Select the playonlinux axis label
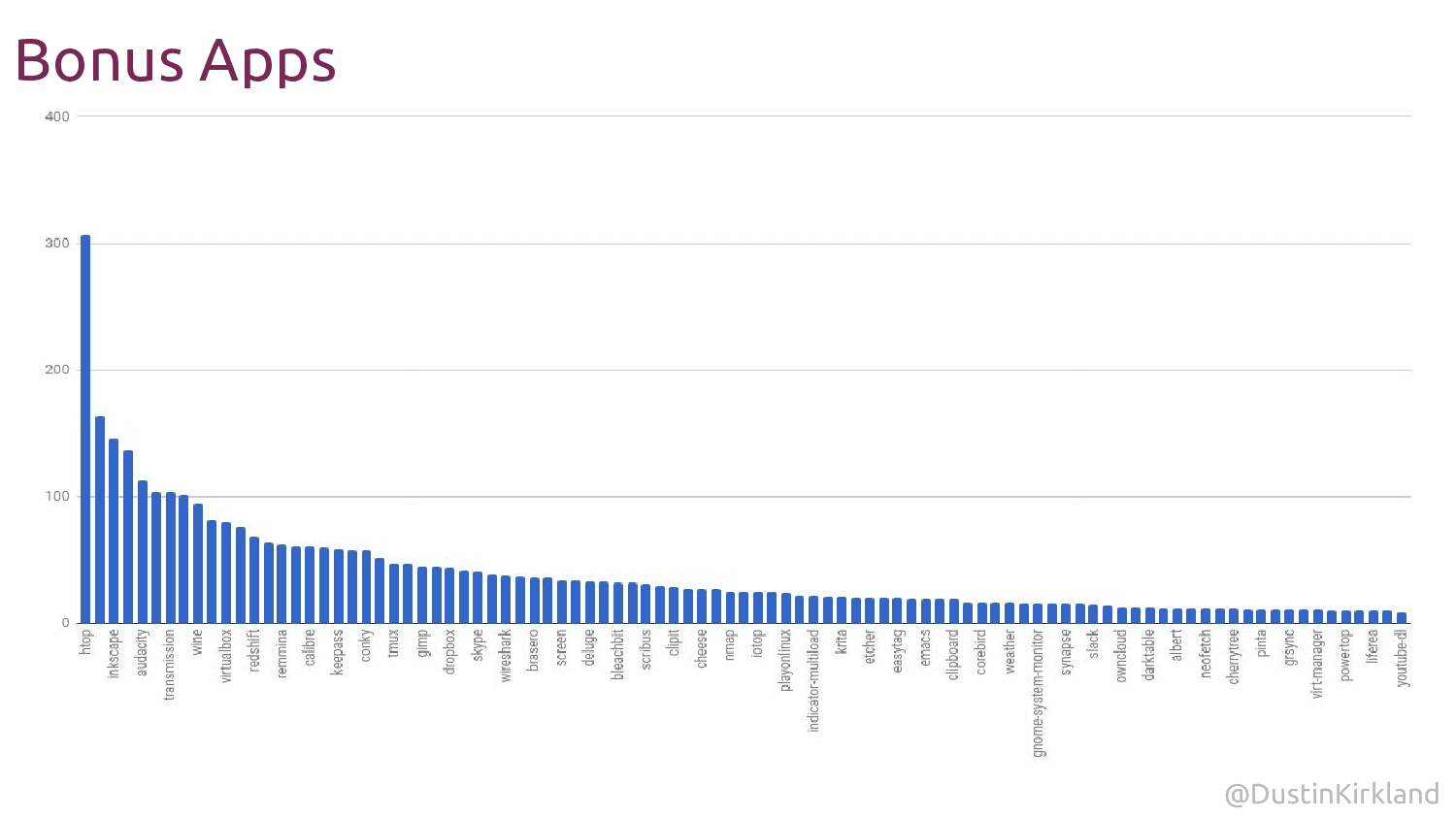The height and width of the screenshot is (819, 1456). (785, 660)
